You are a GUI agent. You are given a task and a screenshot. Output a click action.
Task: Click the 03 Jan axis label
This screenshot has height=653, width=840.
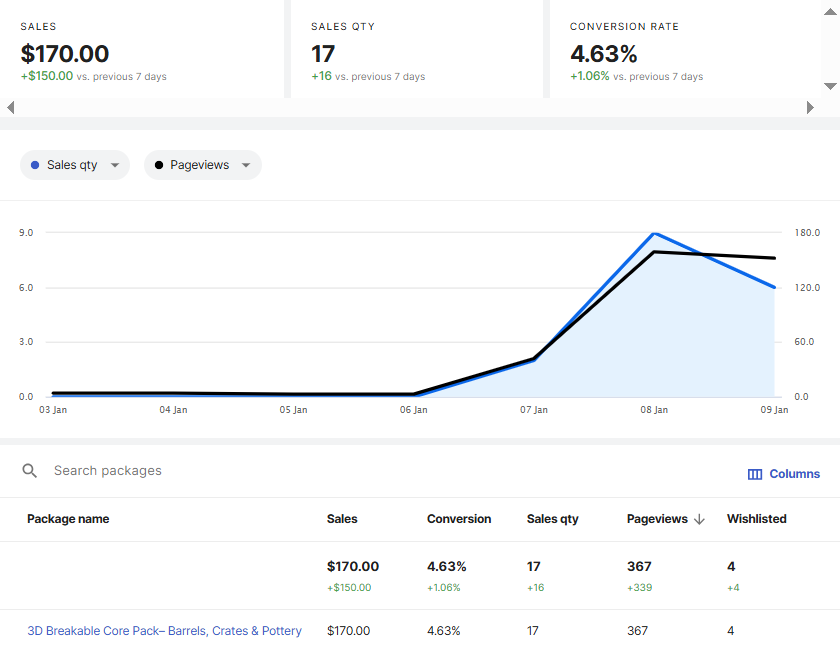[53, 410]
